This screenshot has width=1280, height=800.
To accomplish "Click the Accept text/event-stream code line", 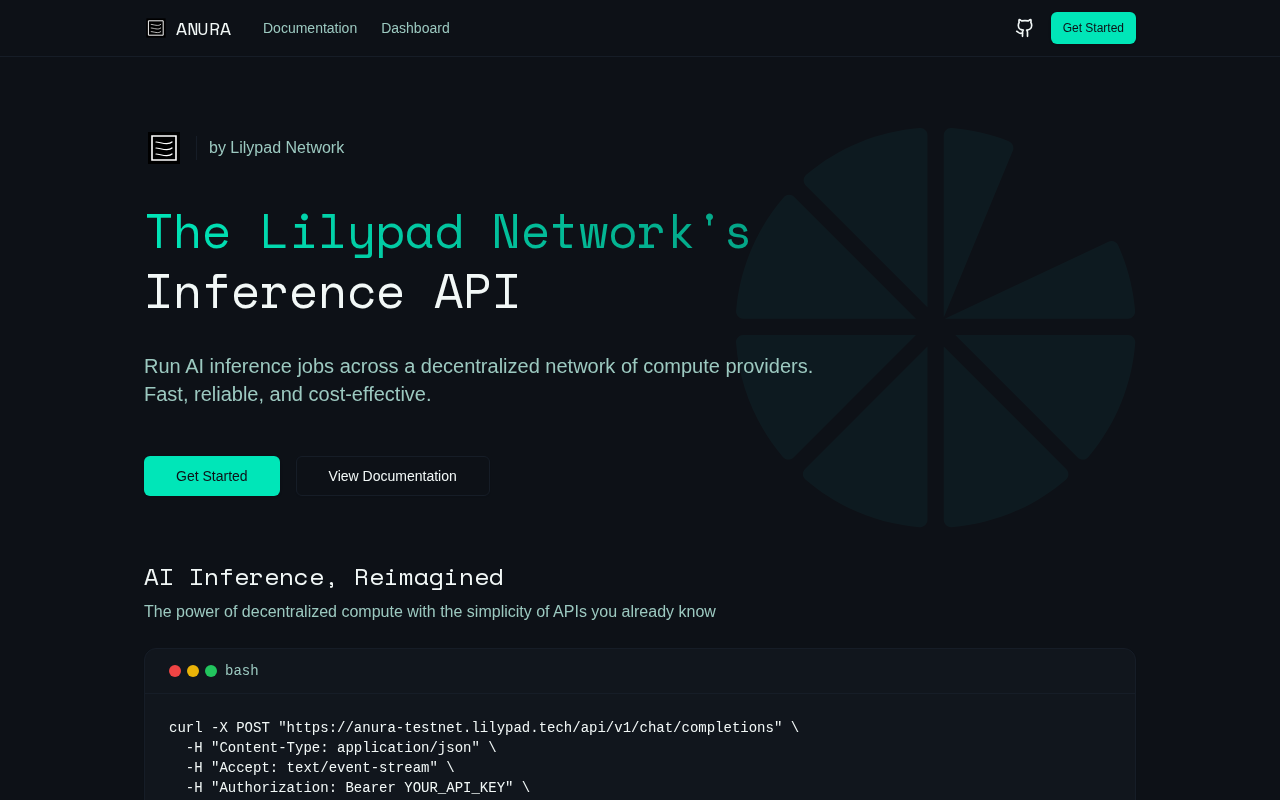I will (x=320, y=768).
